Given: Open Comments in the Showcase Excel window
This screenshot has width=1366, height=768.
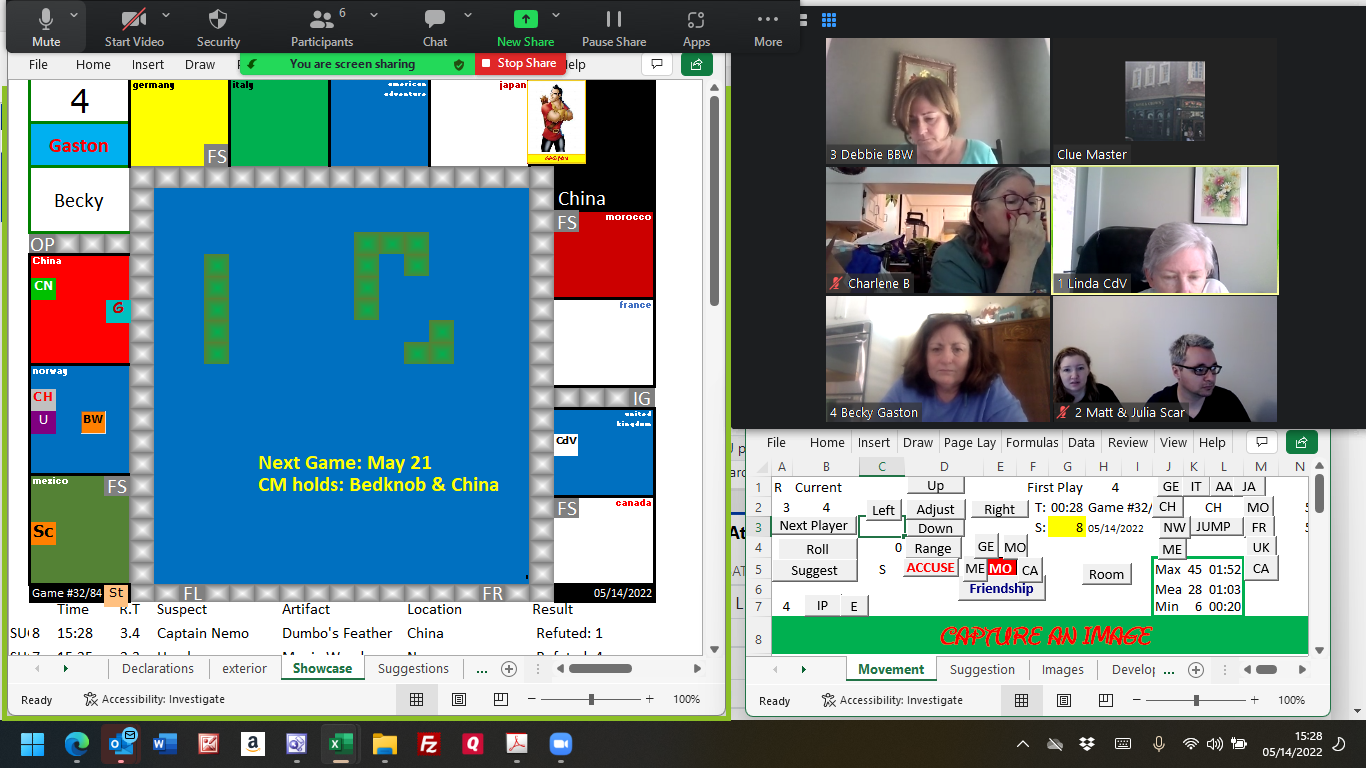Looking at the screenshot, I should click(657, 64).
